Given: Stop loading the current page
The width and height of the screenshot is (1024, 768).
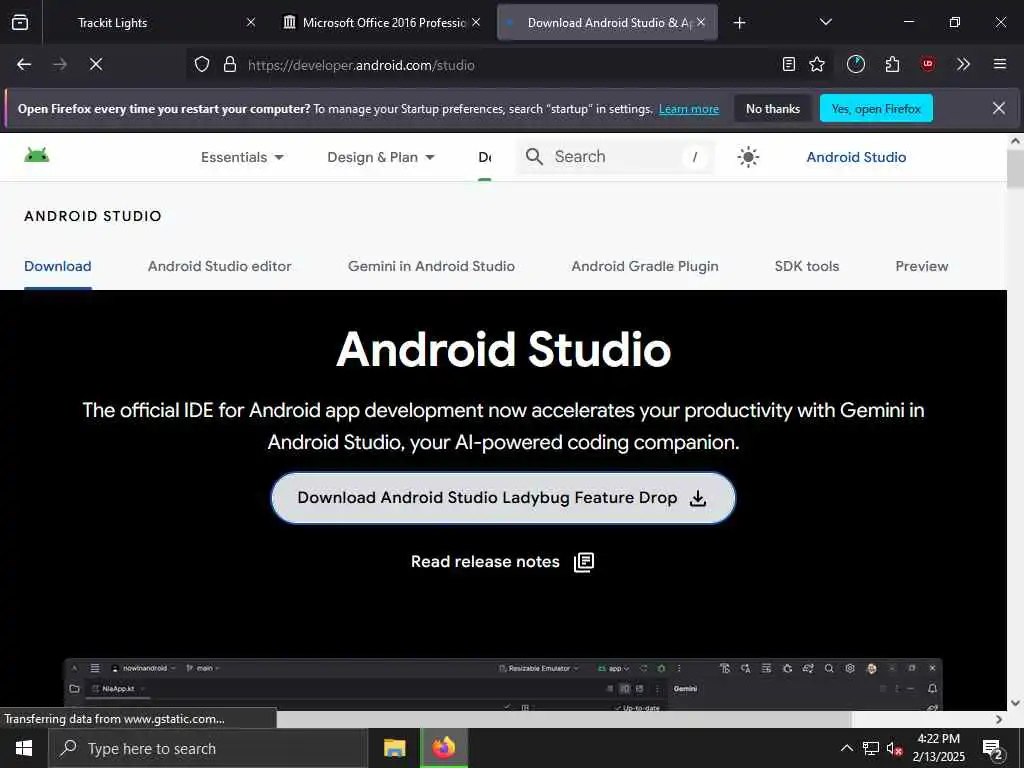Looking at the screenshot, I should click(95, 64).
